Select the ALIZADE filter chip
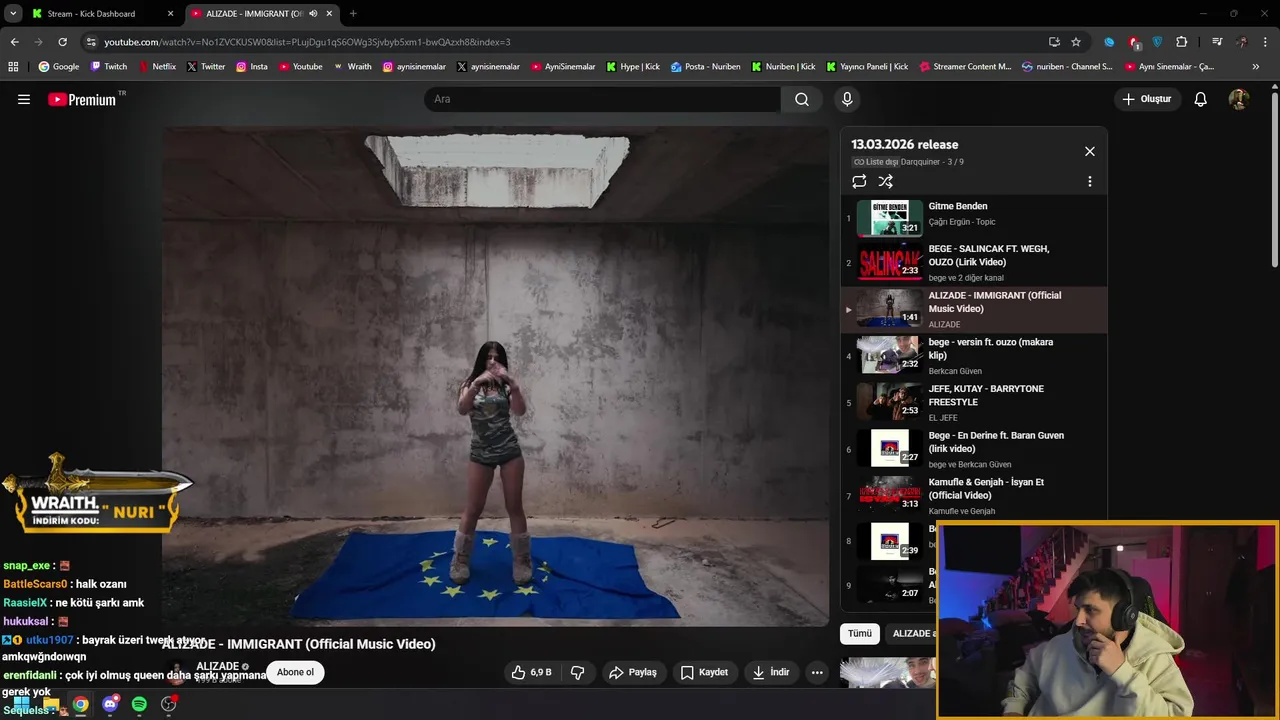The width and height of the screenshot is (1280, 720). (911, 633)
